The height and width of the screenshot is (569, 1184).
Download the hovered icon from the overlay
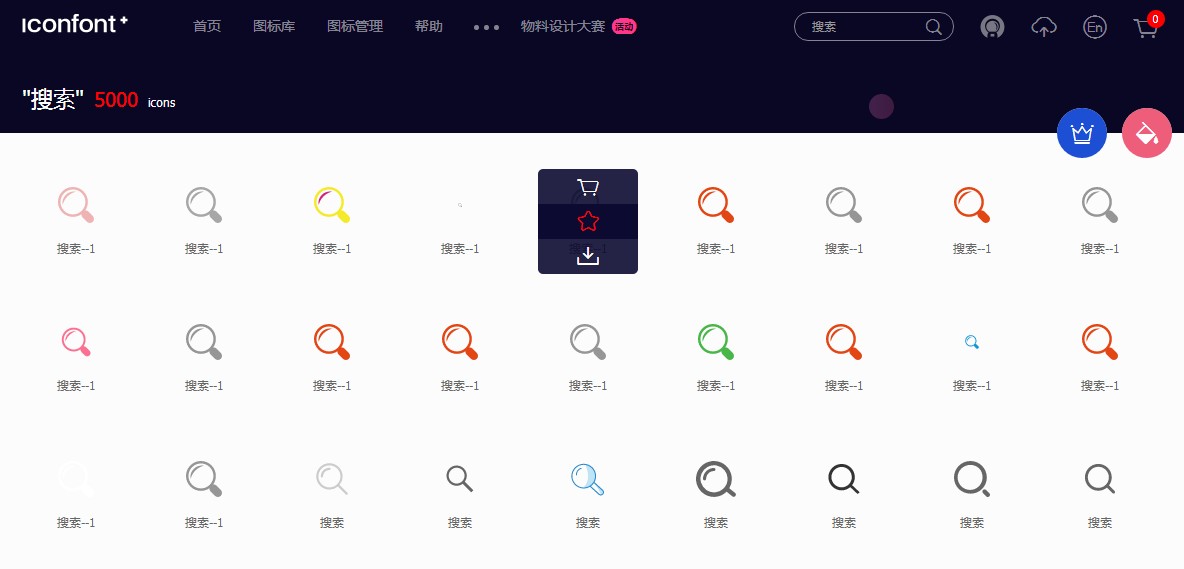click(588, 256)
